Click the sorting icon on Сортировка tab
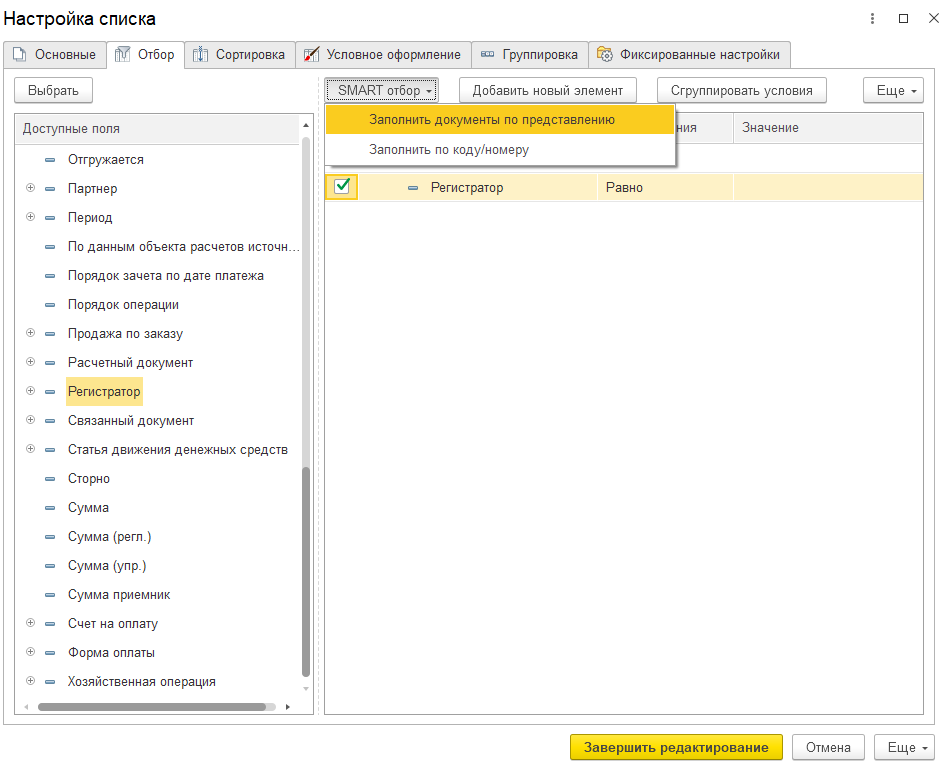This screenshot has width=945, height=768. (200, 55)
